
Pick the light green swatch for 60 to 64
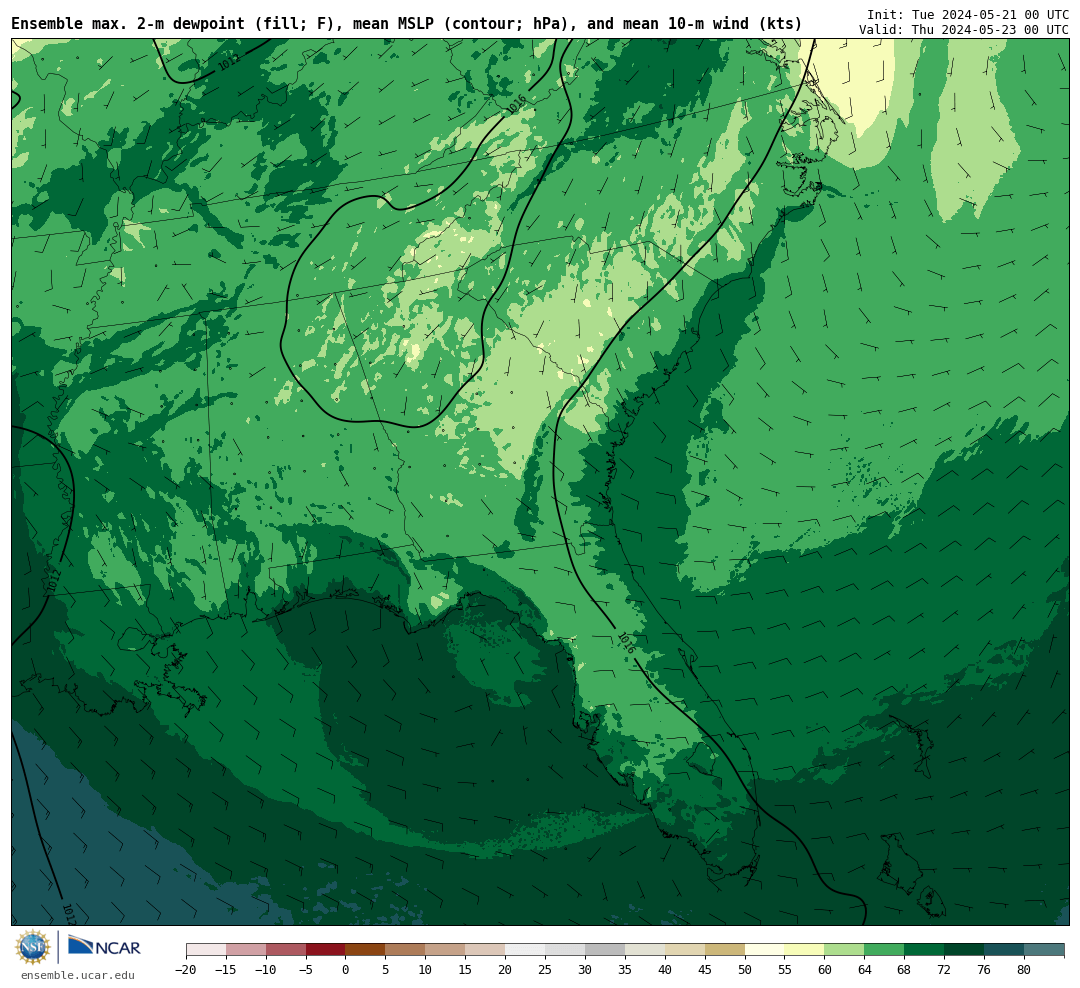click(x=845, y=950)
